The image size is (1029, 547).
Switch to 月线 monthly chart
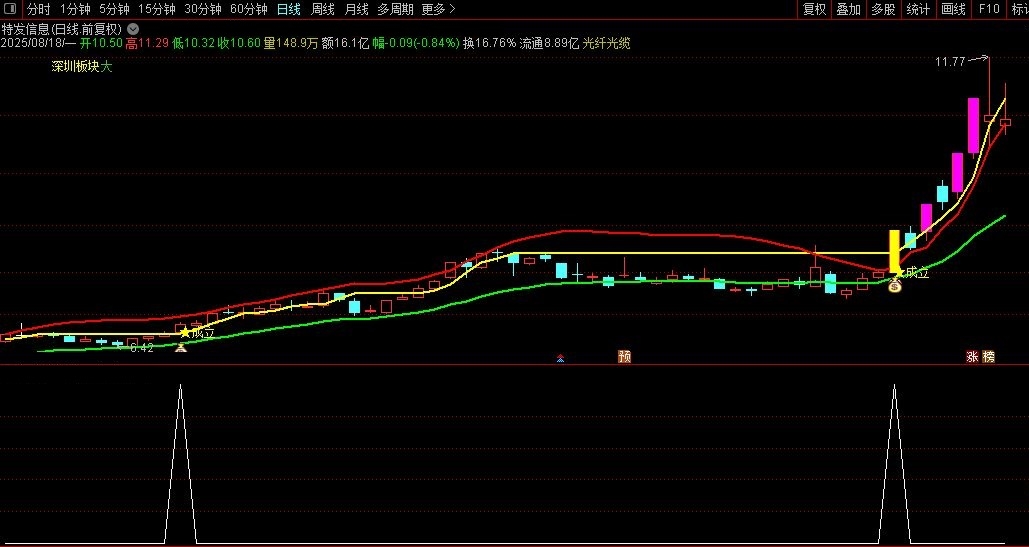(356, 9)
